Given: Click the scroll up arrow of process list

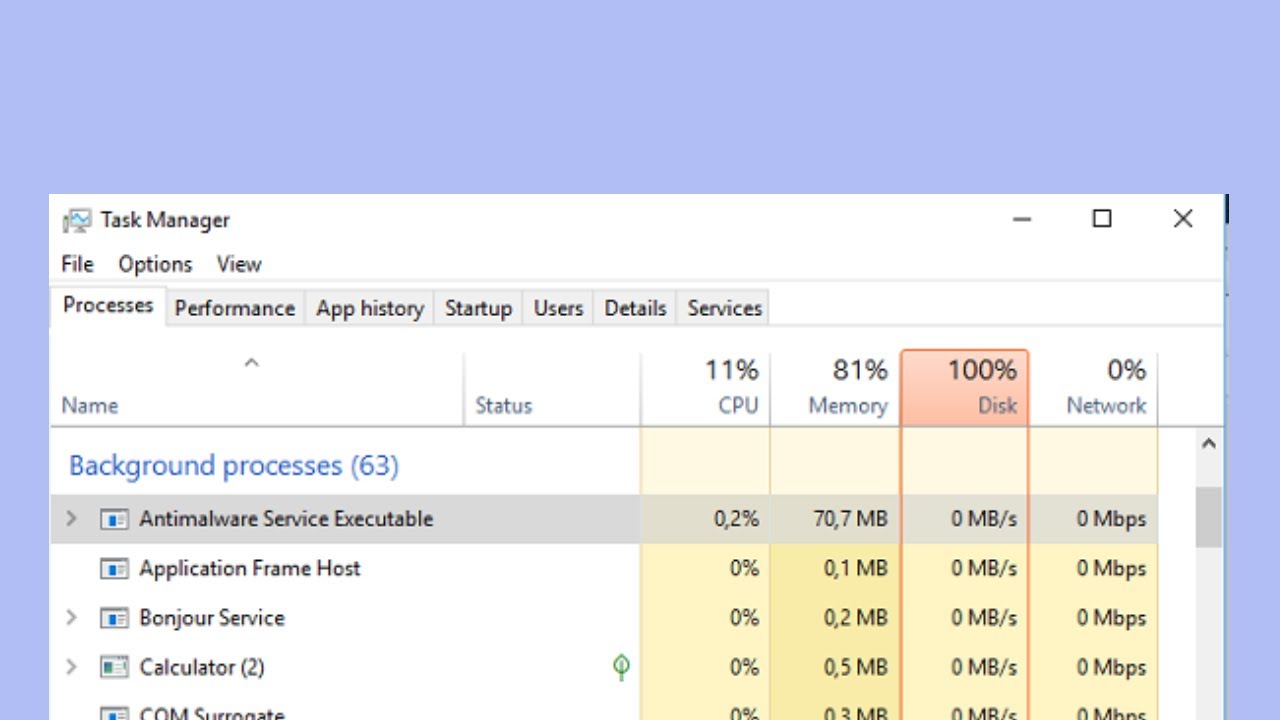Looking at the screenshot, I should coord(1208,444).
